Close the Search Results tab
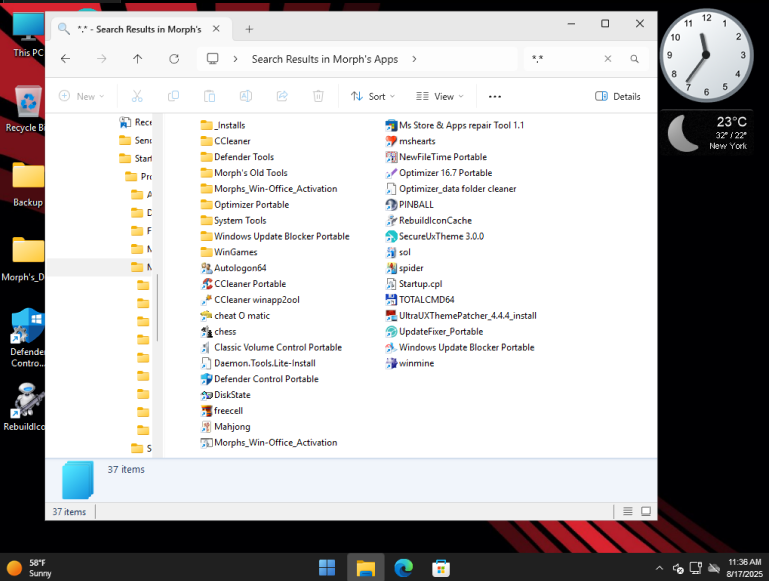The width and height of the screenshot is (769, 581). click(x=216, y=29)
